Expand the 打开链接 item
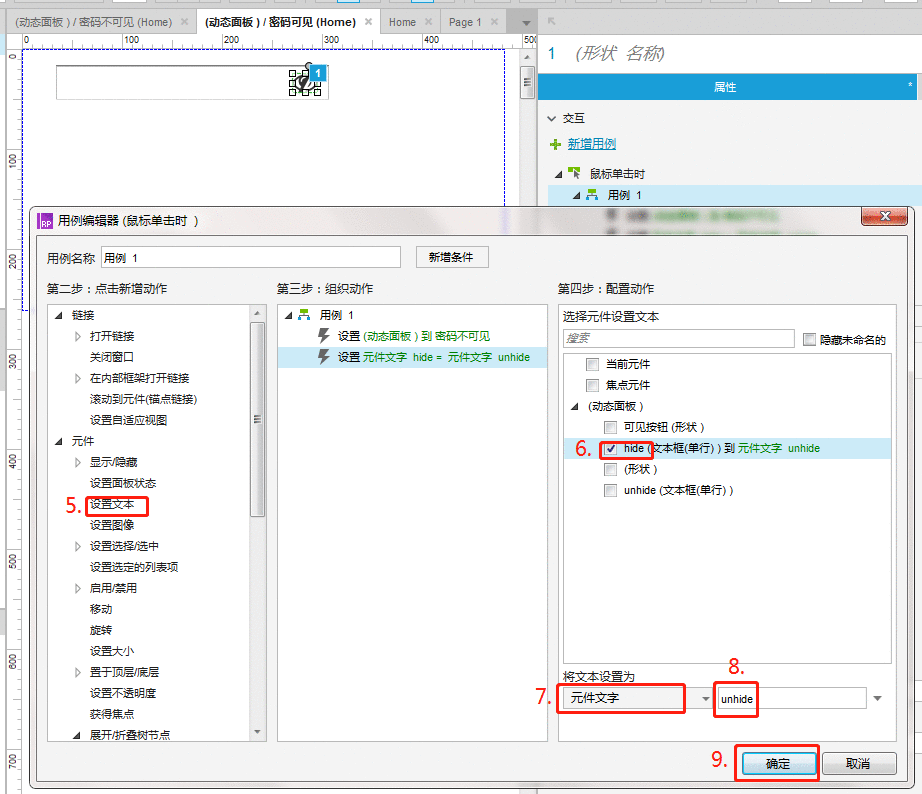The image size is (922, 794). 78,336
